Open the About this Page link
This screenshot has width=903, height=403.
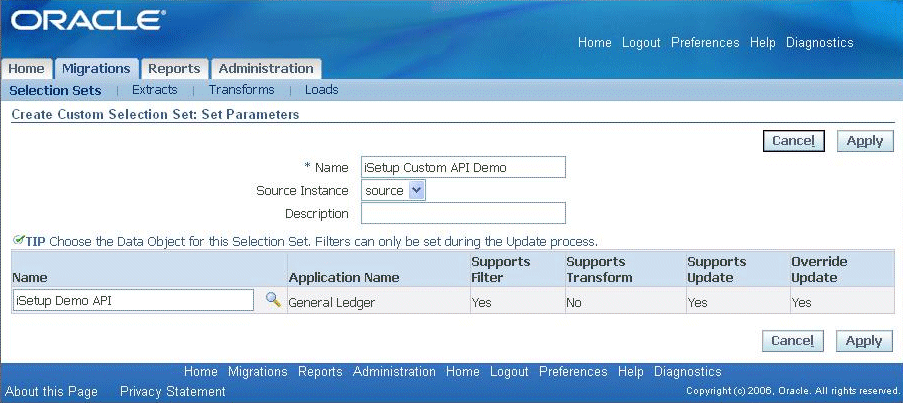(x=51, y=391)
